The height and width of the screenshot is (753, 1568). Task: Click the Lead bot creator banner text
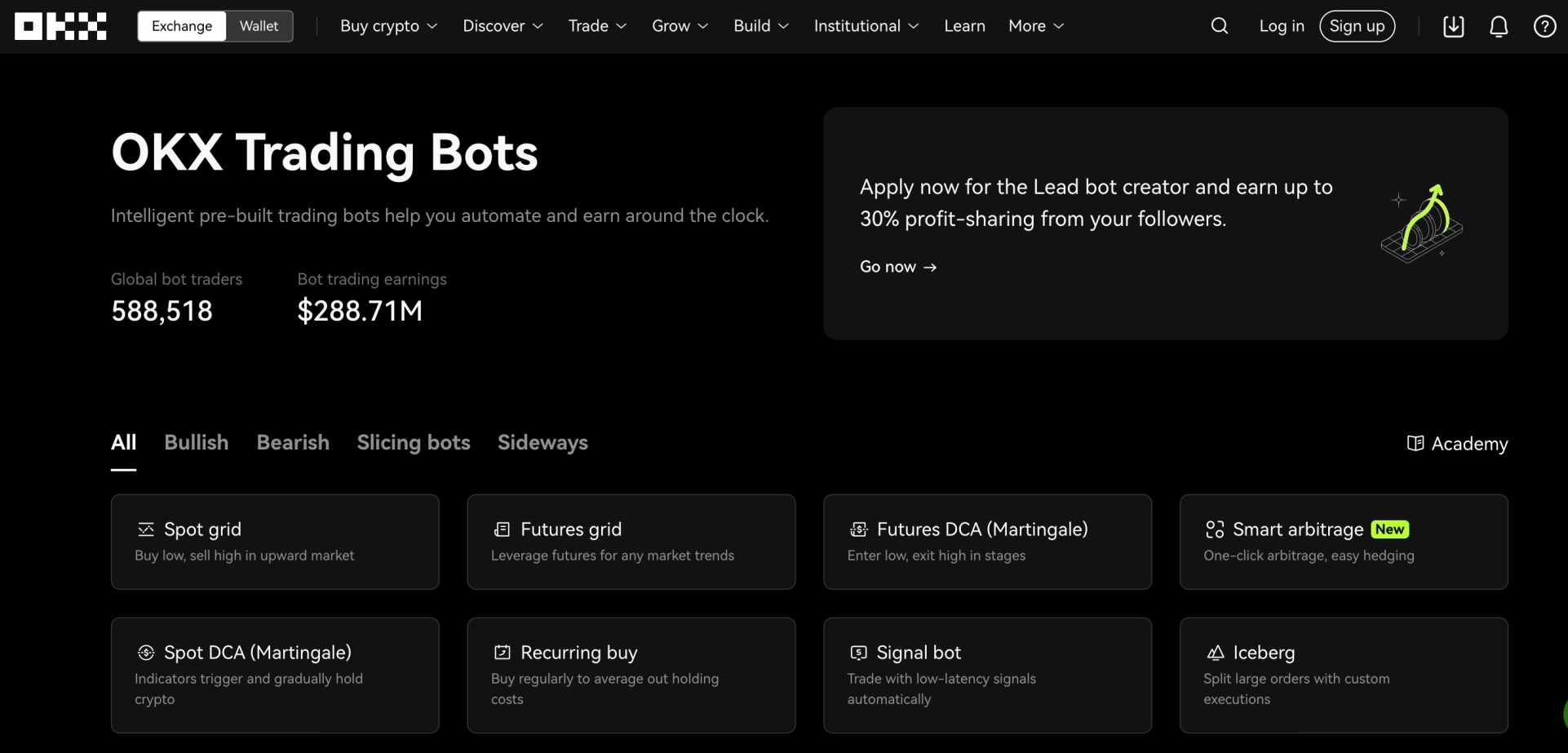point(1096,202)
